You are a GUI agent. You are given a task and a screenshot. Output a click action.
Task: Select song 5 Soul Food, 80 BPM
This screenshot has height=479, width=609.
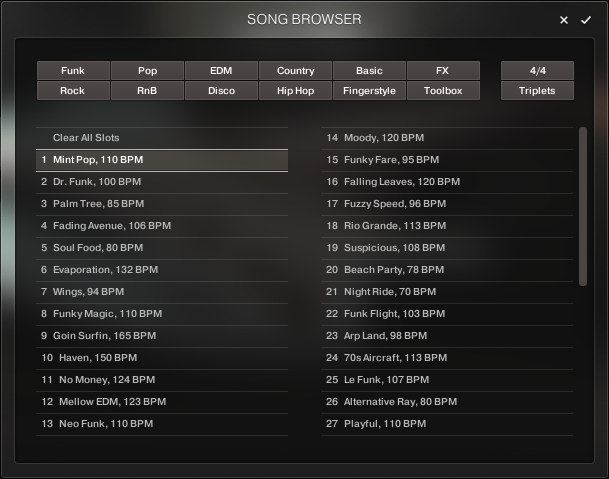162,248
